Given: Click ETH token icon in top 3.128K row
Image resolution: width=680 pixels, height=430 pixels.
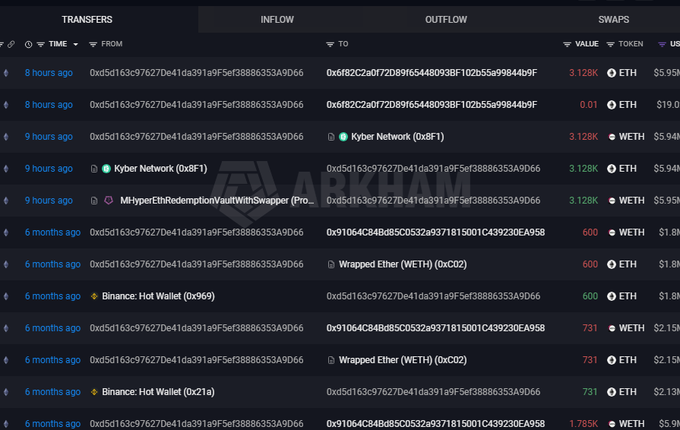Looking at the screenshot, I should (611, 73).
